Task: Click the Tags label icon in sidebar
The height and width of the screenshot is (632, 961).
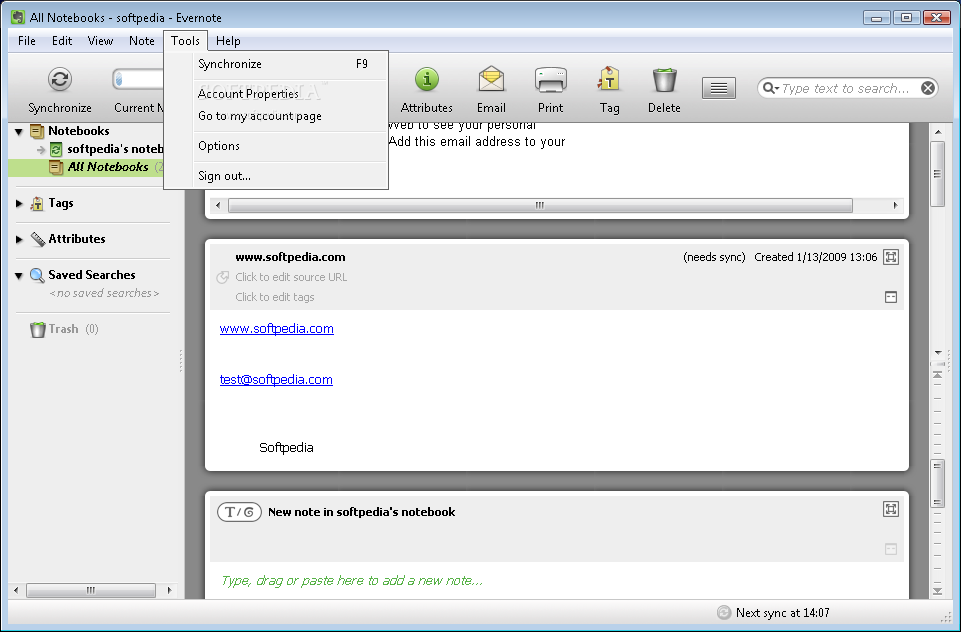Action: [37, 204]
